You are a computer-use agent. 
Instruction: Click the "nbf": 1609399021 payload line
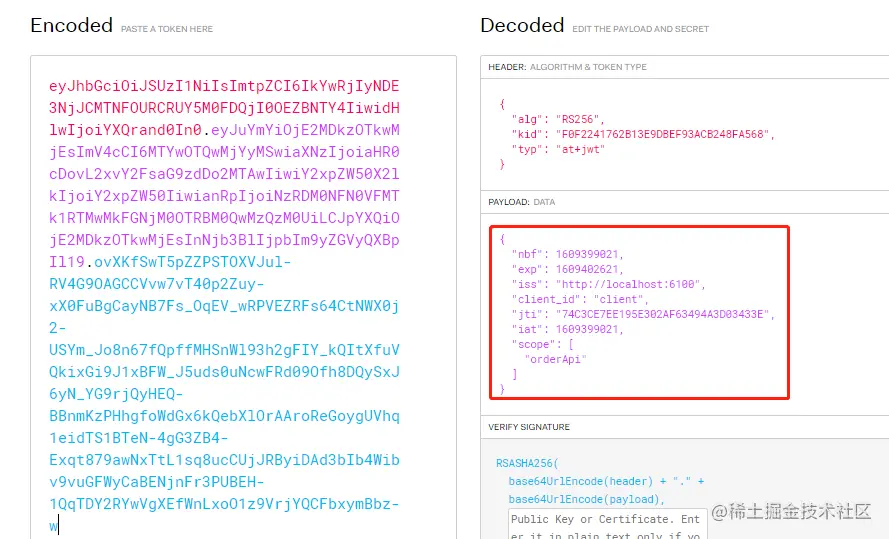click(567, 254)
